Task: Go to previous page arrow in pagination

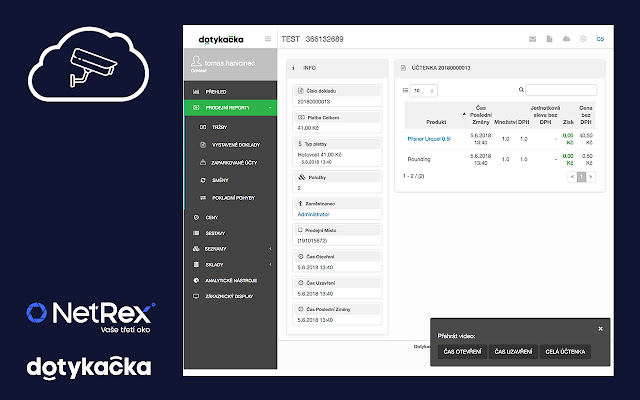Action: point(572,177)
